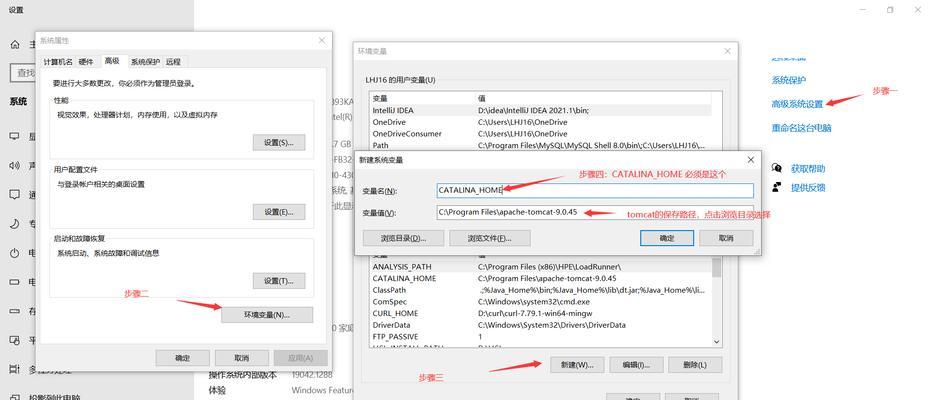Select FTP_PASSIVE system variable row
932x400 pixels.
[x=540, y=336]
